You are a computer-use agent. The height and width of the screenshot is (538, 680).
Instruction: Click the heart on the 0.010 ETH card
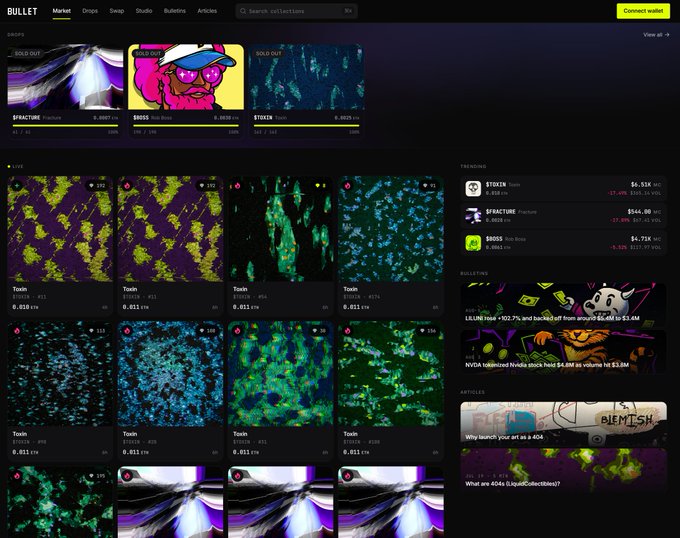coord(92,186)
